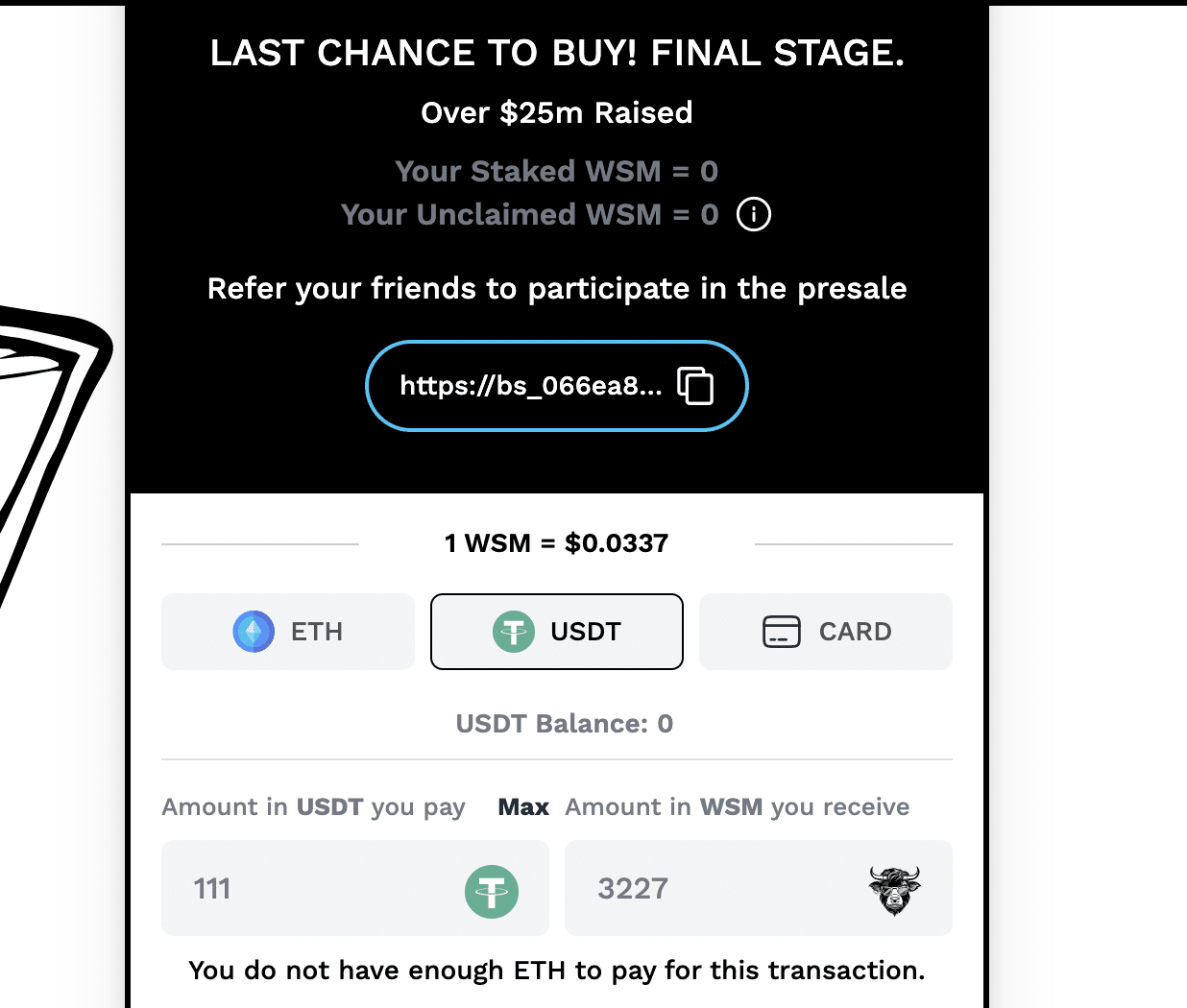This screenshot has height=1008, width=1187.
Task: Click the Tether icon inside the pay field
Action: [492, 892]
